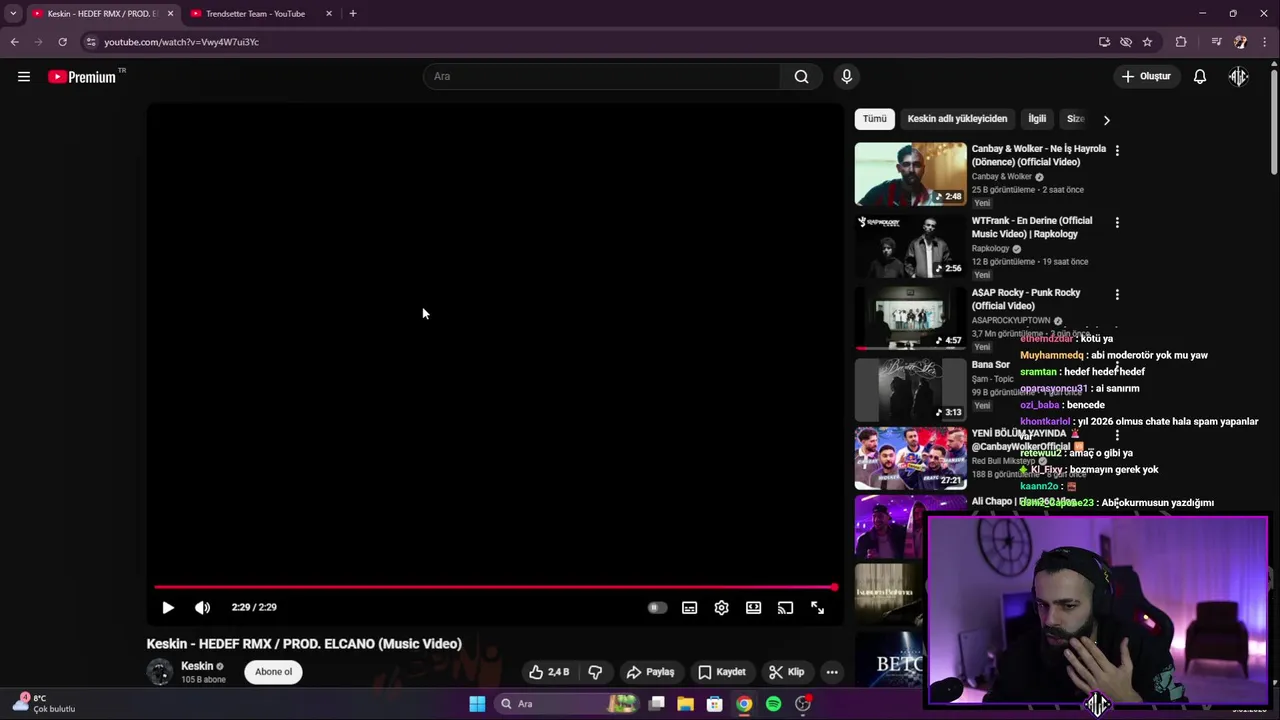This screenshot has height=720, width=1280.
Task: Close the Keskin HEDEF RMX browser tab
Action: click(170, 14)
